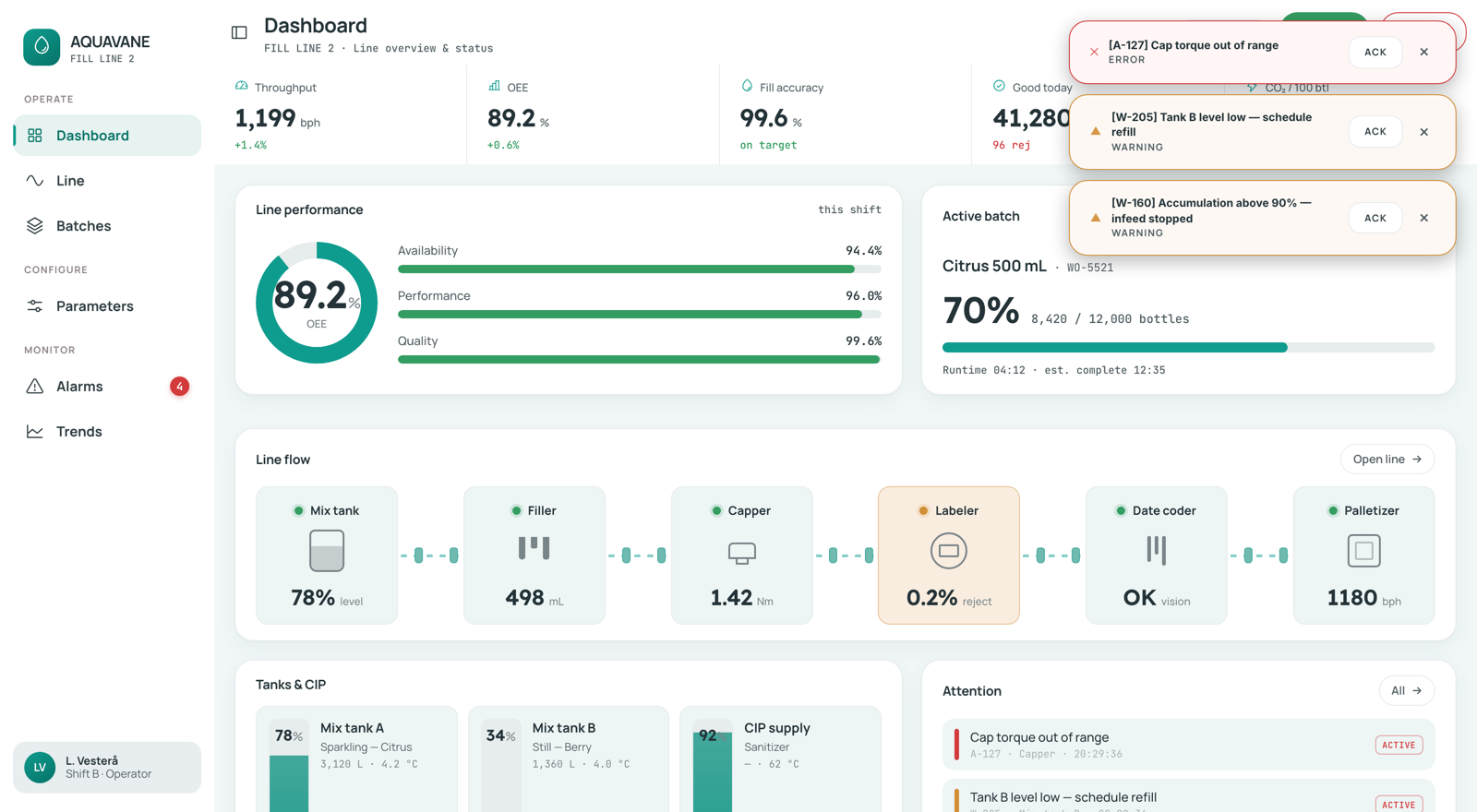Select the Labeler station card
The width and height of the screenshot is (1477, 812).
(949, 555)
